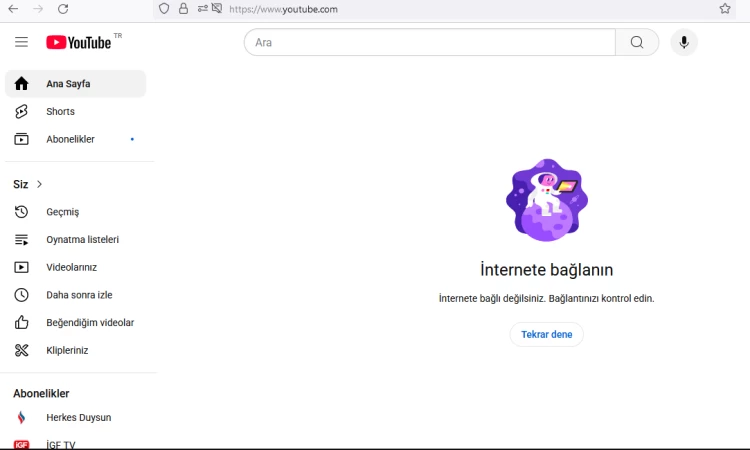This screenshot has width=750, height=450.
Task: Open the hamburger guide menu
Action: pyautogui.click(x=21, y=42)
